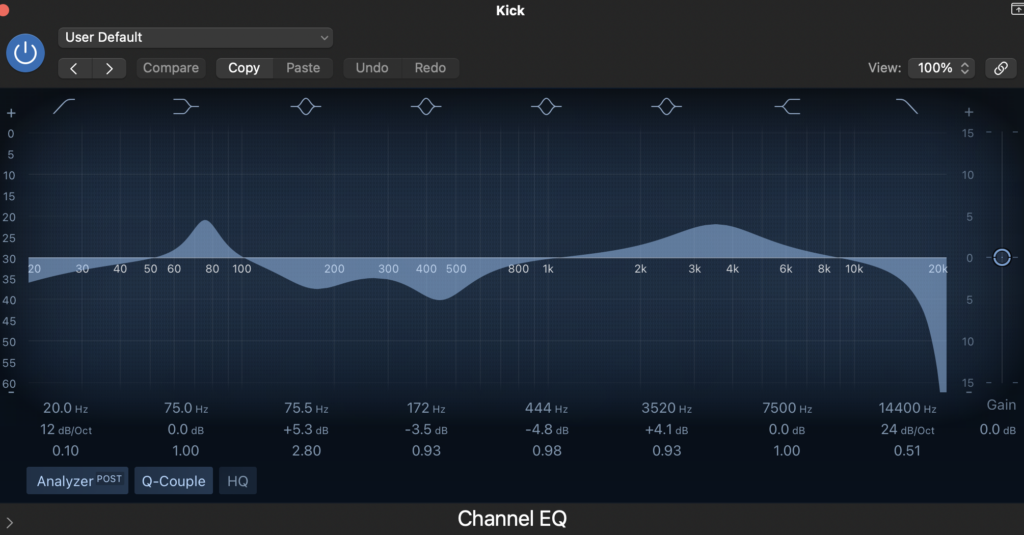Expand the disclosure arrow at bottom left
Viewport: 1024px width, 535px height.
[9, 521]
